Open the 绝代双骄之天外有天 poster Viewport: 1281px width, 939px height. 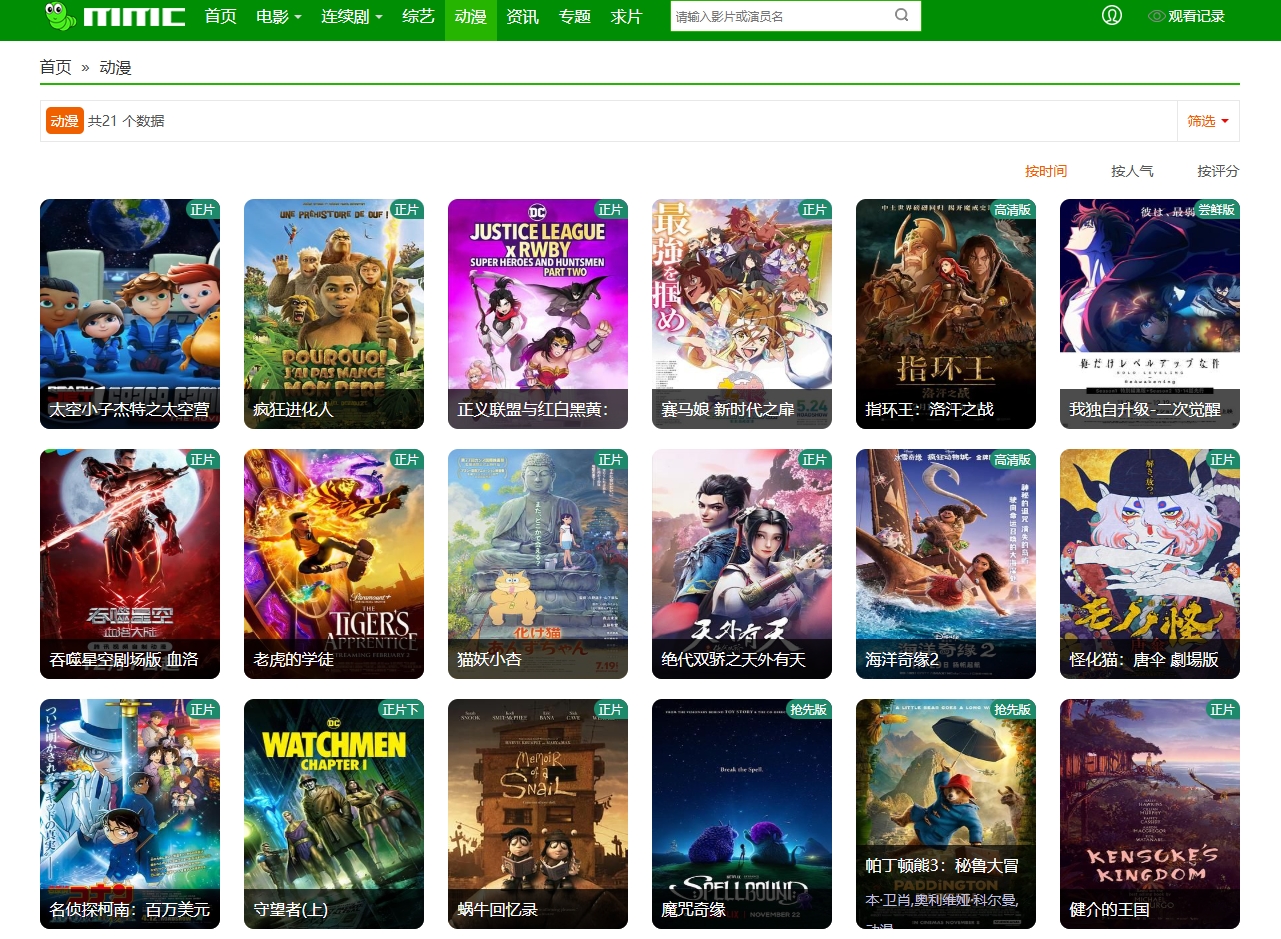click(742, 564)
